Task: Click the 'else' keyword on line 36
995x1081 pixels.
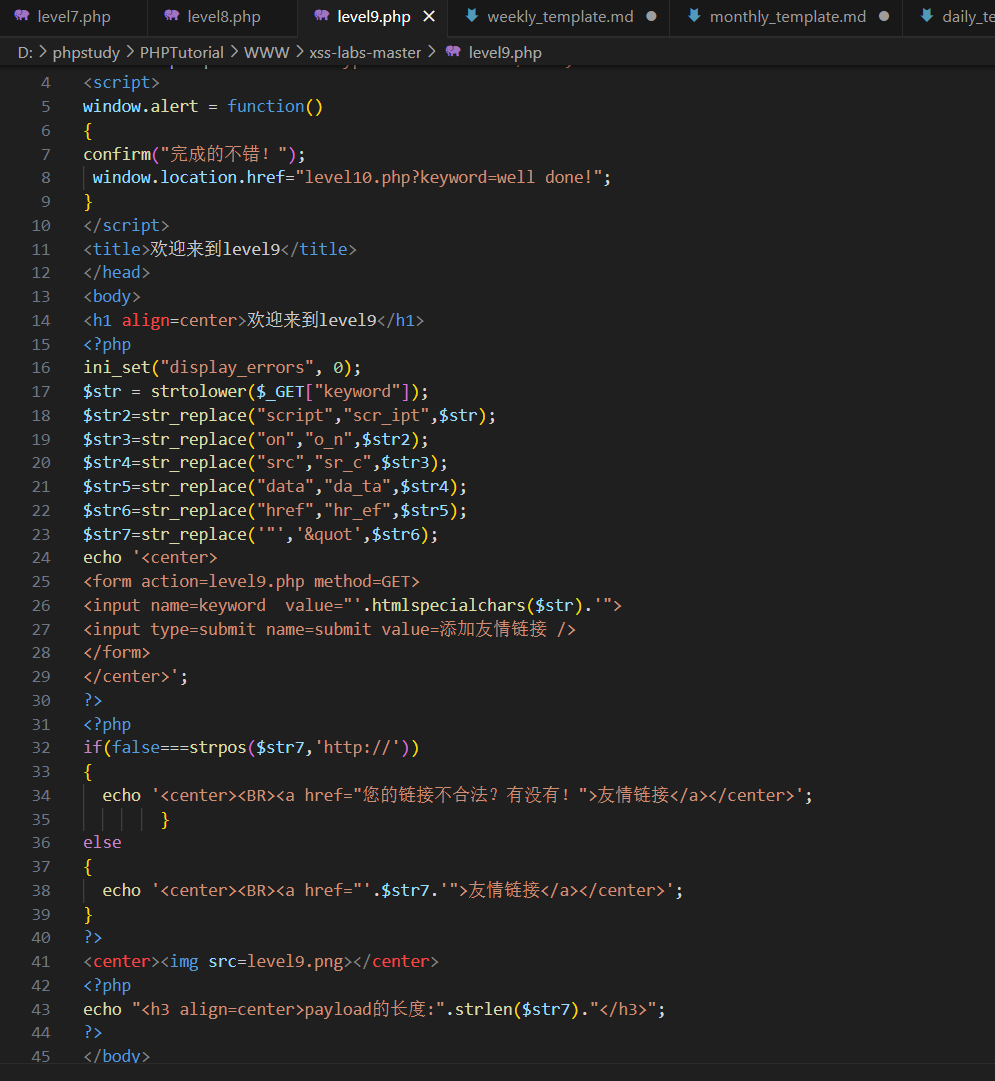Action: [102, 842]
